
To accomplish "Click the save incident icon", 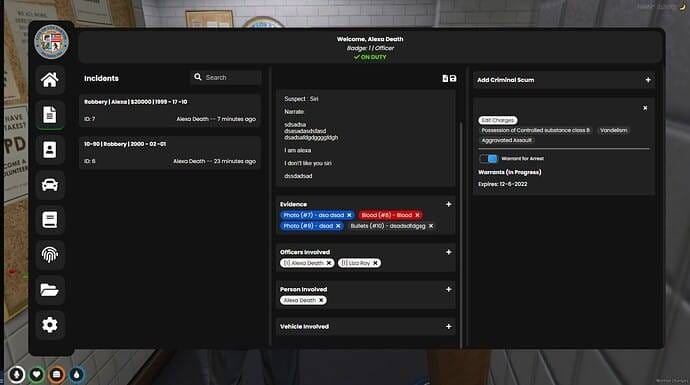I will pos(453,78).
